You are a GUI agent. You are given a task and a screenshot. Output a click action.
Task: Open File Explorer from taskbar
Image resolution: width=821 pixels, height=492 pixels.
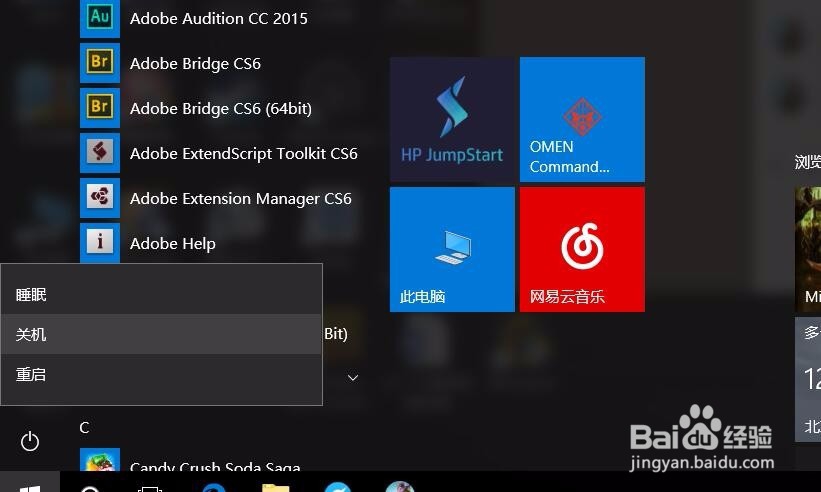(x=275, y=487)
